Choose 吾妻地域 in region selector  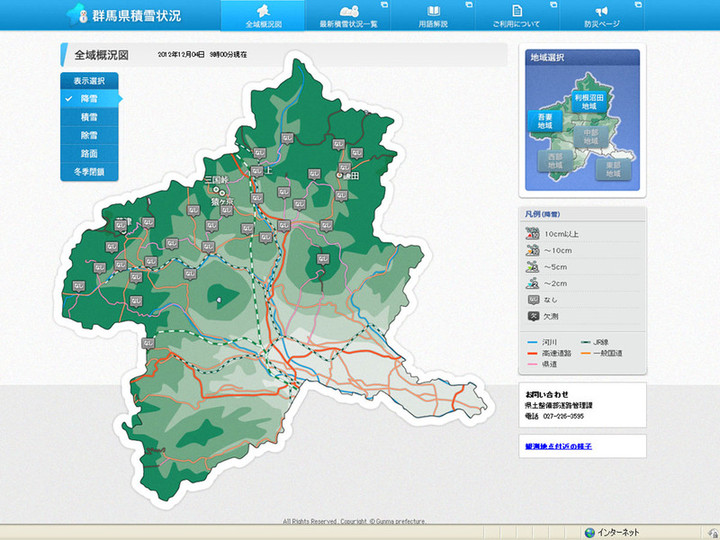point(545,121)
